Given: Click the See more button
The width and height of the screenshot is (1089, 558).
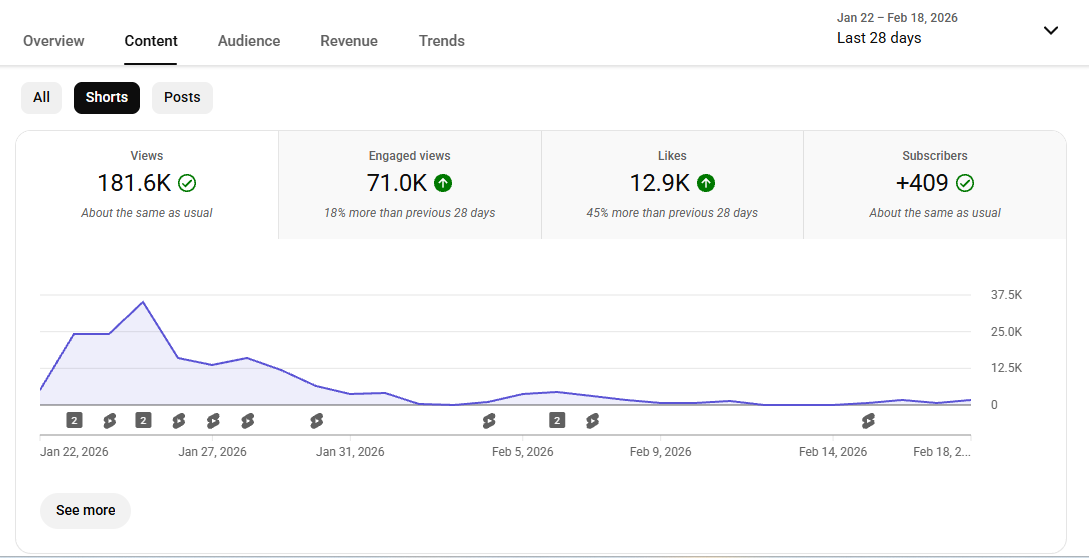Looking at the screenshot, I should (x=85, y=510).
